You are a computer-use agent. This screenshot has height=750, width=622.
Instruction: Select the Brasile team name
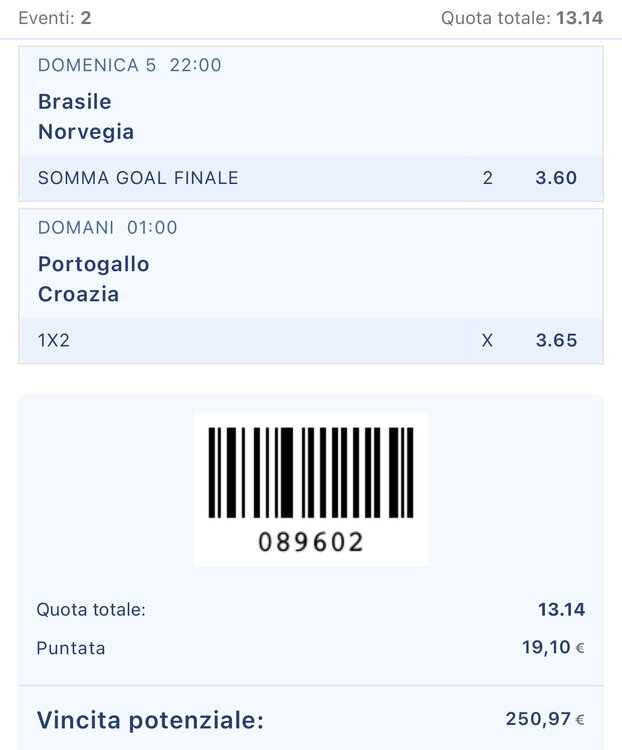[x=75, y=102]
